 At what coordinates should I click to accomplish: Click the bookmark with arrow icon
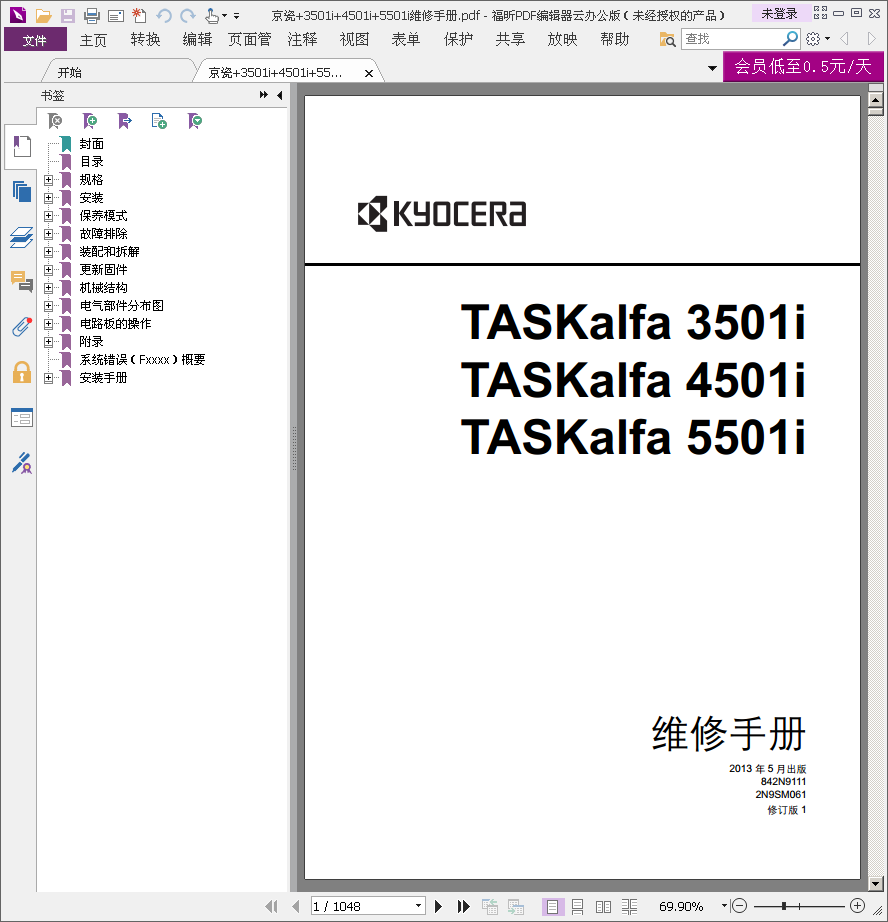[125, 121]
